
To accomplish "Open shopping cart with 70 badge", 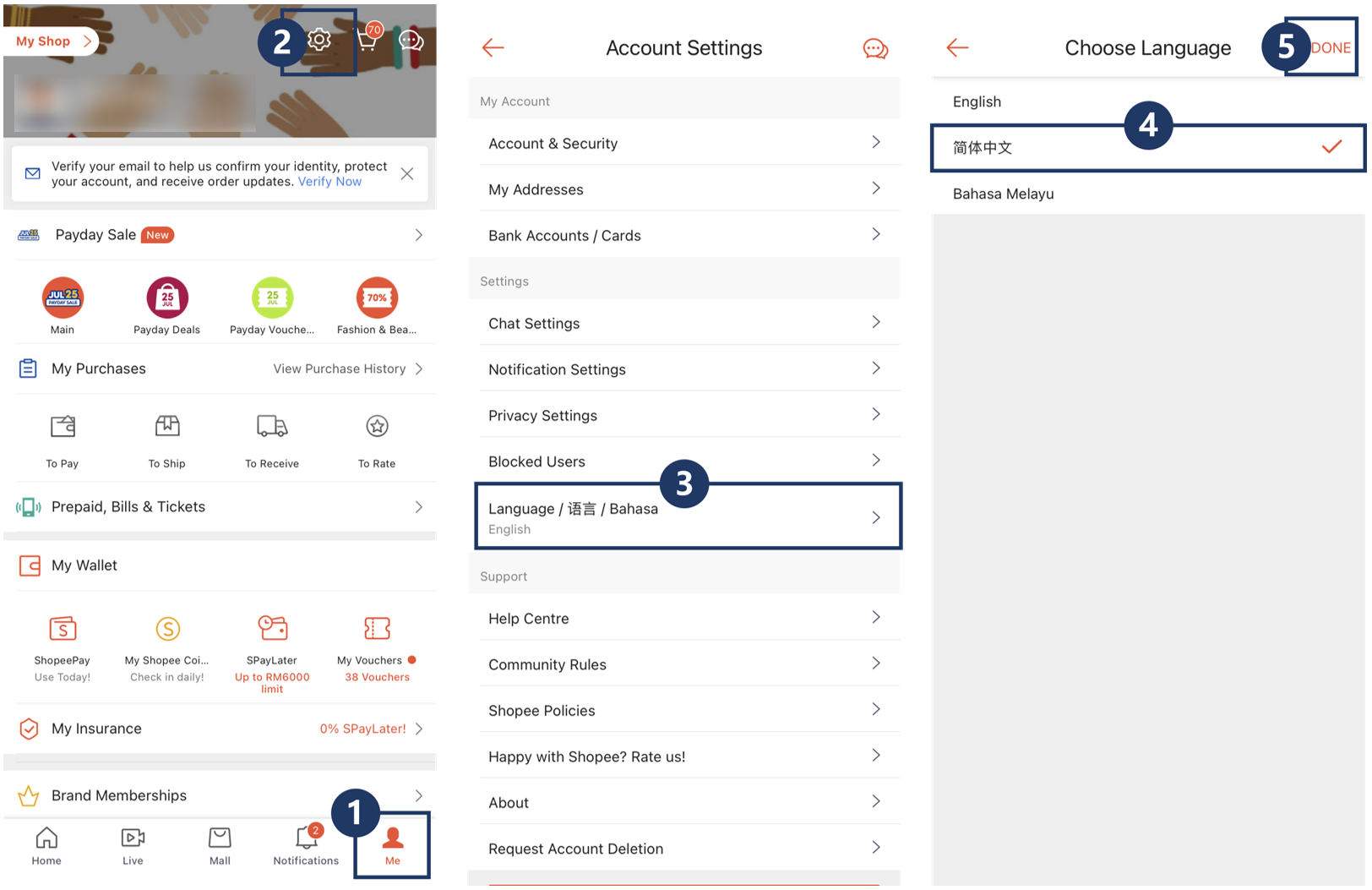I will pyautogui.click(x=369, y=38).
